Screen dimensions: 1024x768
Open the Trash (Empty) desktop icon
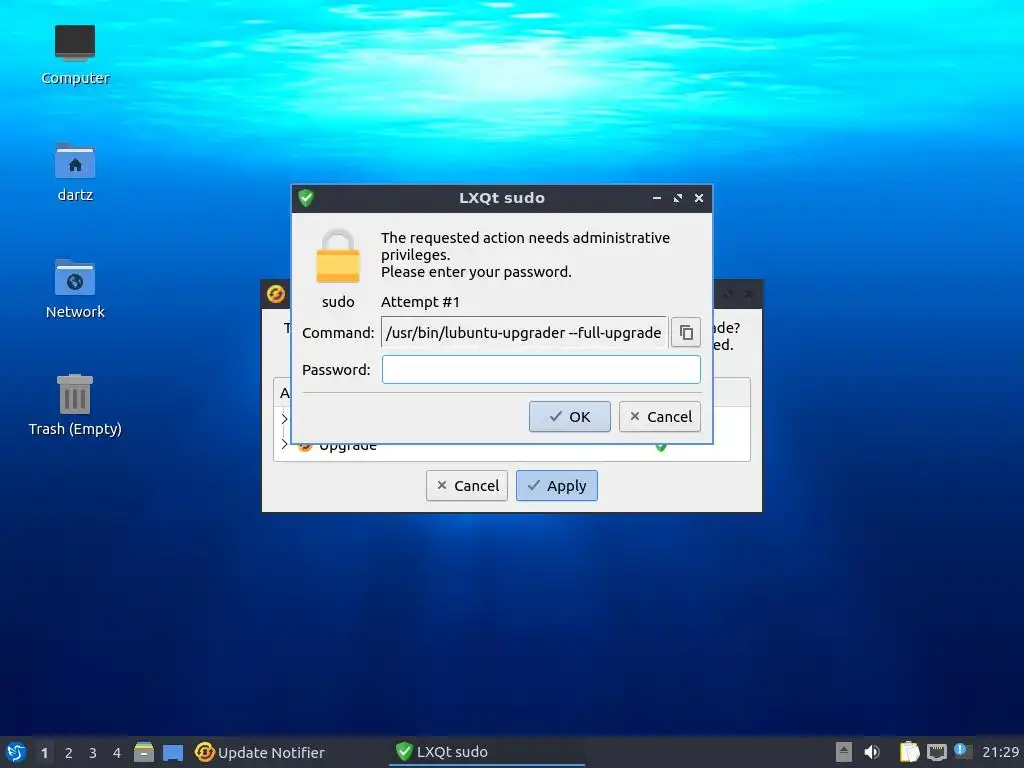[x=75, y=405]
